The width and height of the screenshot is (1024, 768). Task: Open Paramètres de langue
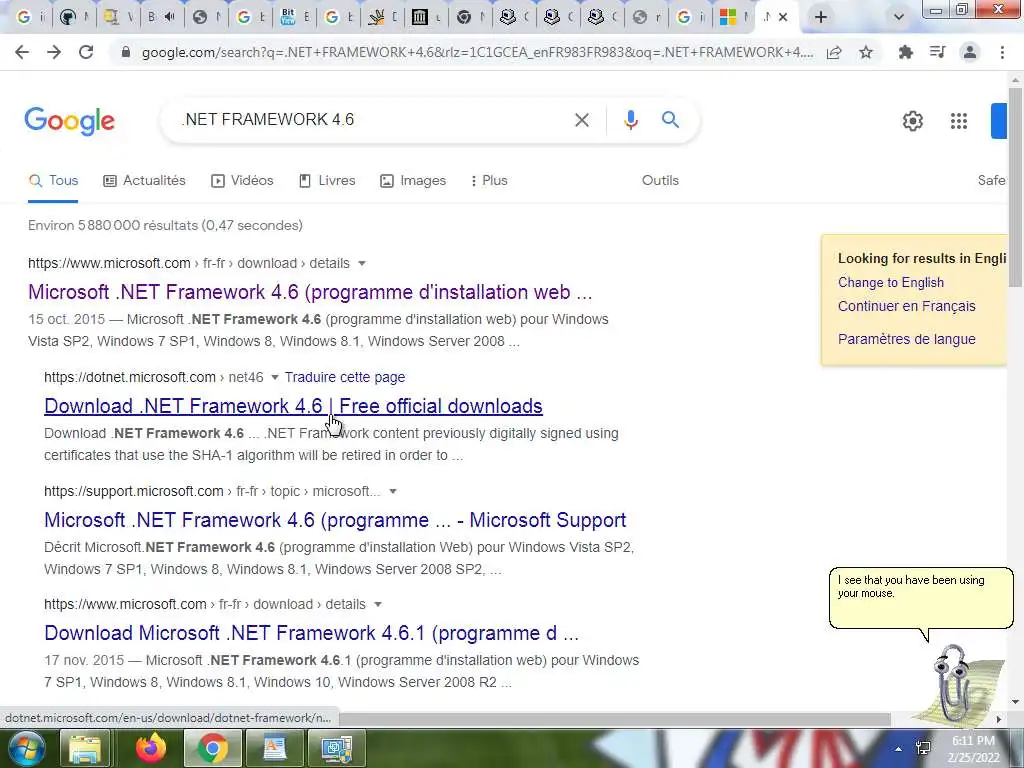(x=906, y=340)
